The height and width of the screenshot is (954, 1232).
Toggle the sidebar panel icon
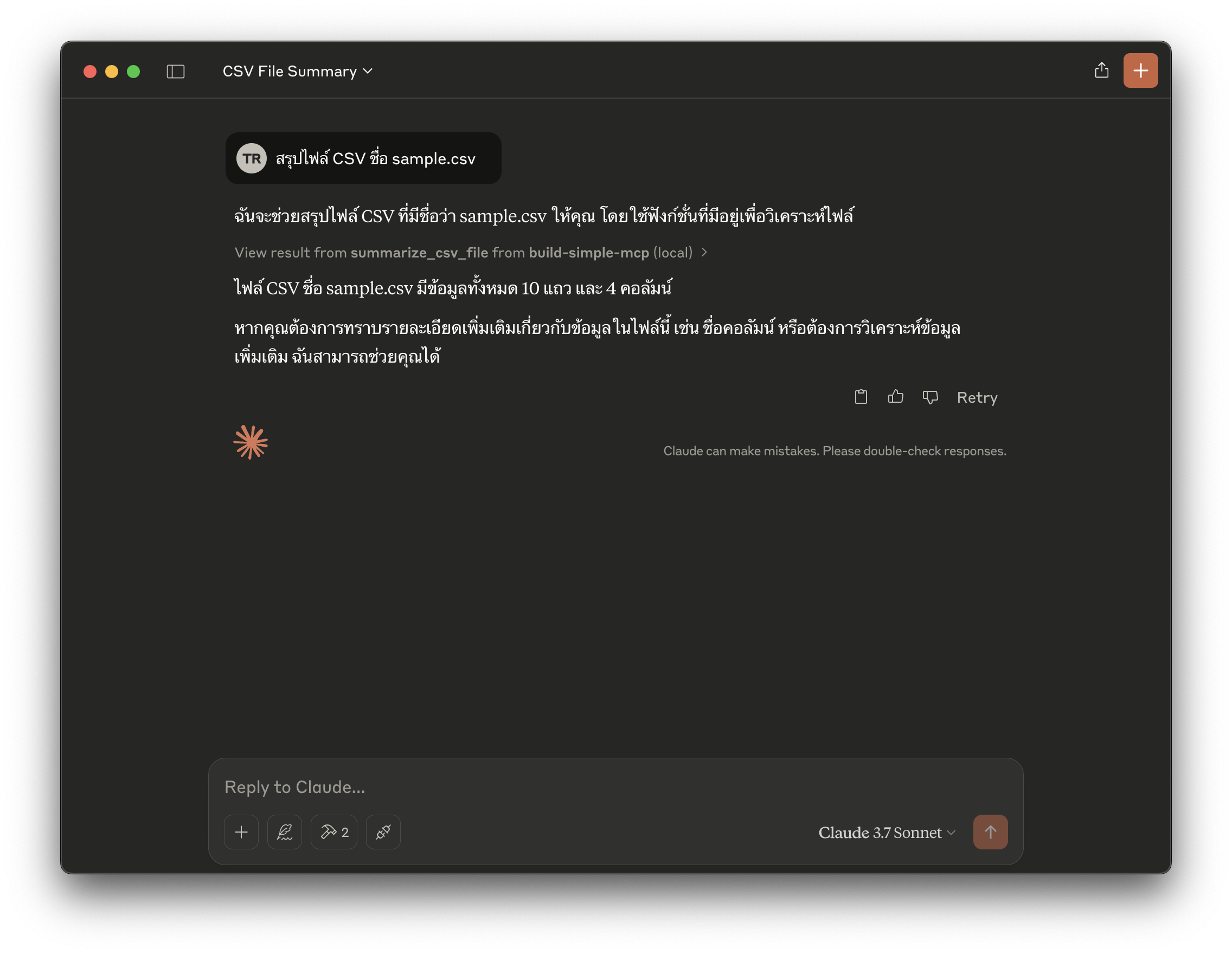[176, 72]
